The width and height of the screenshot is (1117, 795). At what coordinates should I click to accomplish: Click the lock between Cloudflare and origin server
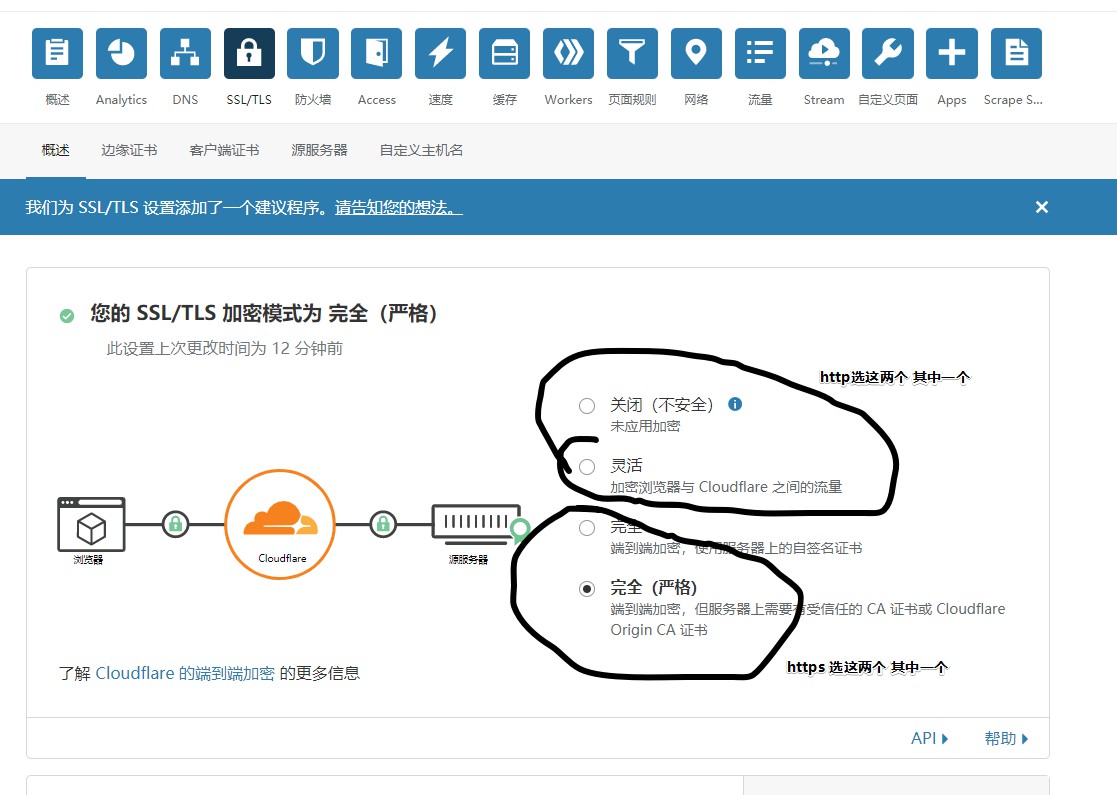point(383,524)
